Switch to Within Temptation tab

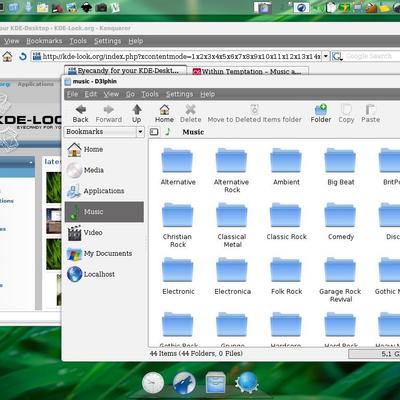point(249,71)
